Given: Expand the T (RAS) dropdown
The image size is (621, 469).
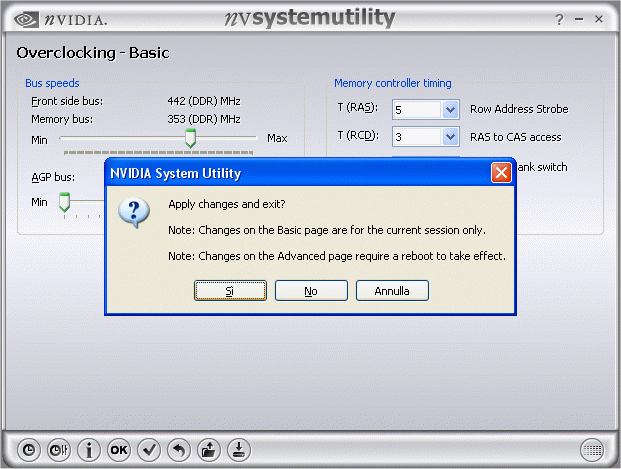Looking at the screenshot, I should [450, 109].
